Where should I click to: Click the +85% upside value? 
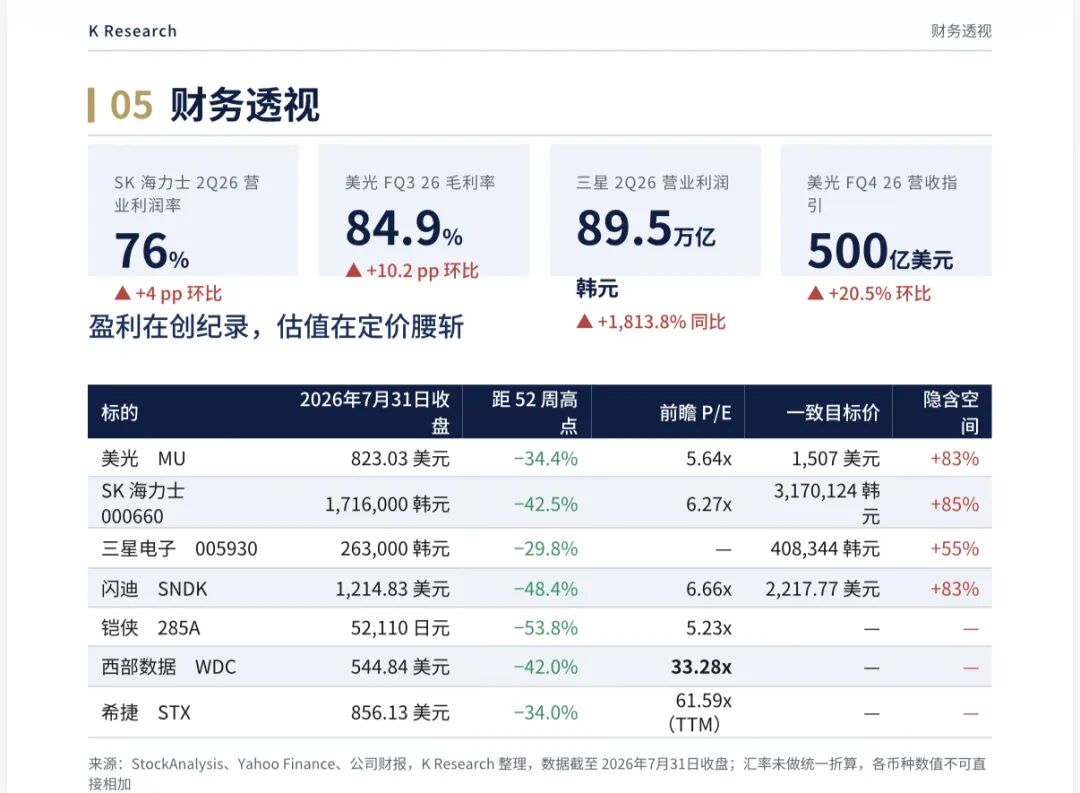pyautogui.click(x=955, y=504)
